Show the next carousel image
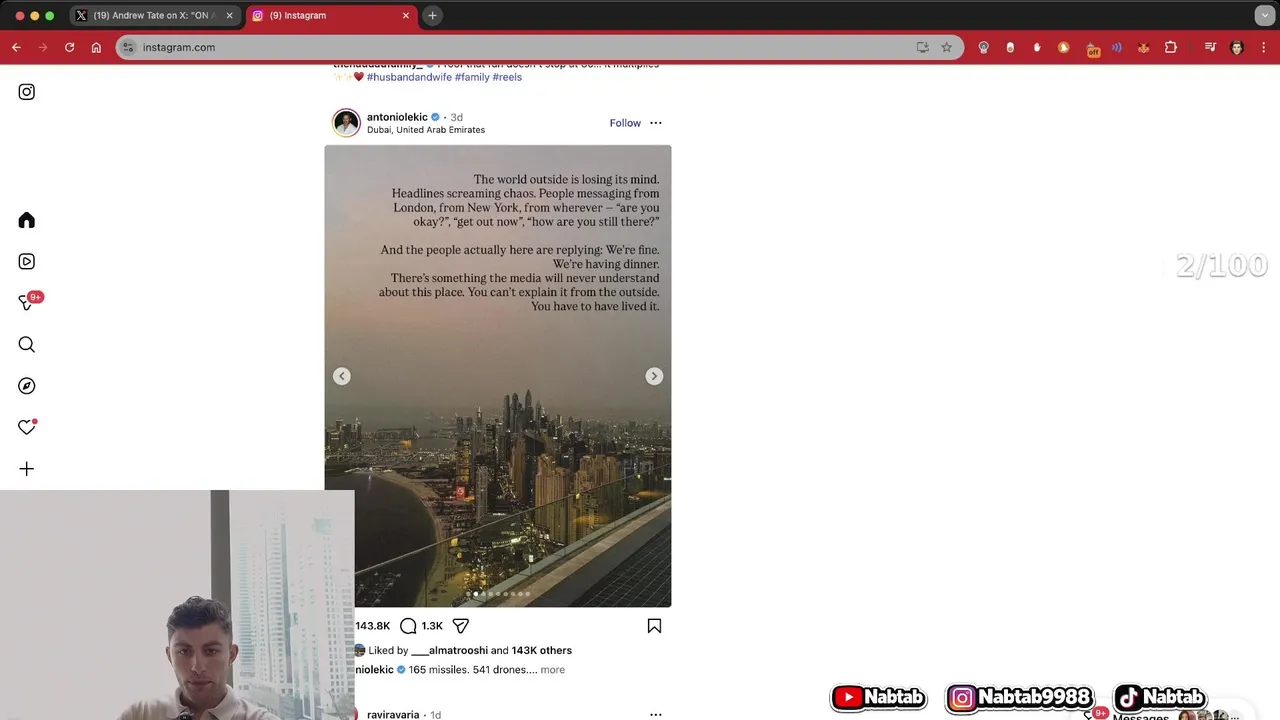Viewport: 1280px width, 720px height. [x=654, y=376]
